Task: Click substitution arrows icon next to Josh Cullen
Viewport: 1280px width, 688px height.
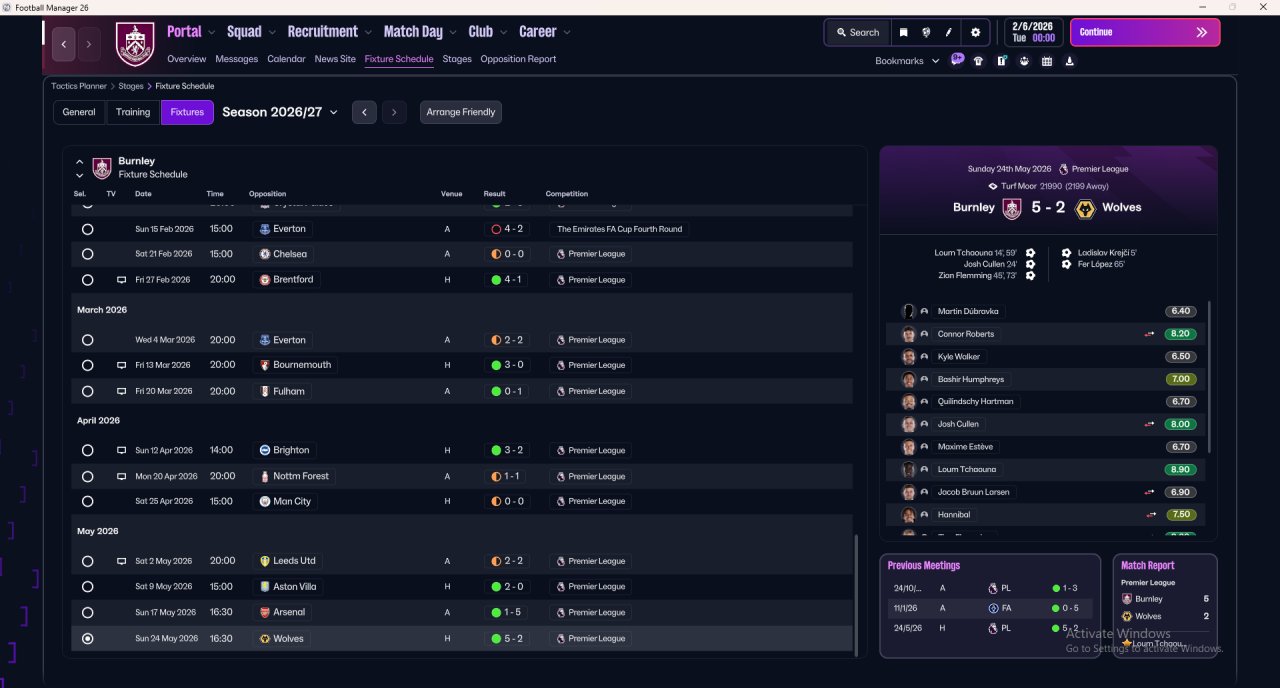Action: [1150, 424]
